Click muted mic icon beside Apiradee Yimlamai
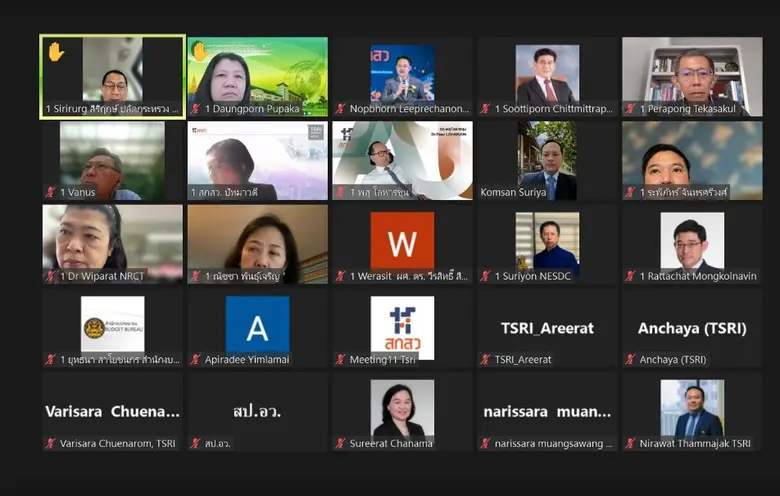780x496 pixels. pyautogui.click(x=196, y=359)
